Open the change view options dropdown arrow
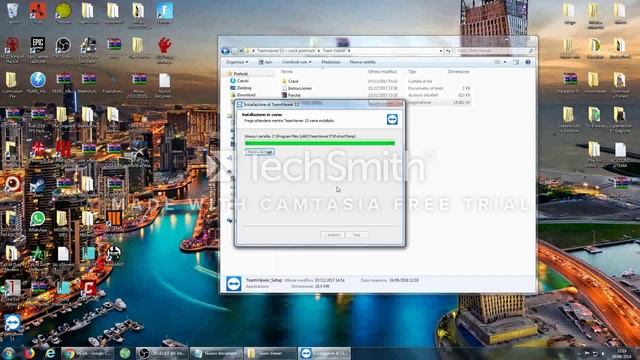The image size is (640, 360). (505, 62)
